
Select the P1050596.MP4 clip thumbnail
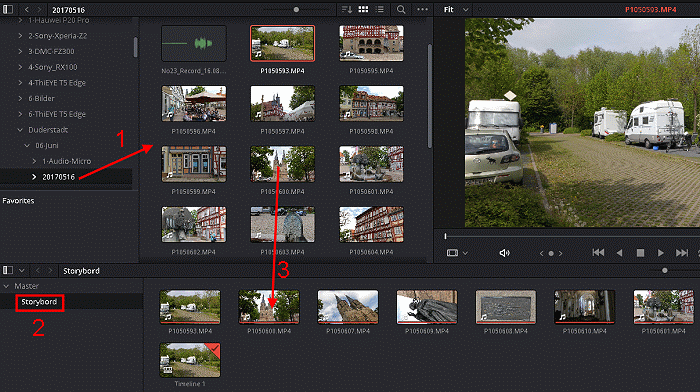pos(194,104)
